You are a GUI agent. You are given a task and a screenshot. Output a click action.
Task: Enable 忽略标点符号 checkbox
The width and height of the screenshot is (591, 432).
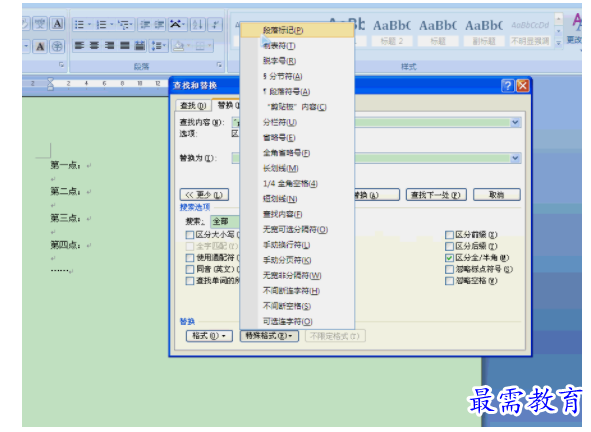449,270
